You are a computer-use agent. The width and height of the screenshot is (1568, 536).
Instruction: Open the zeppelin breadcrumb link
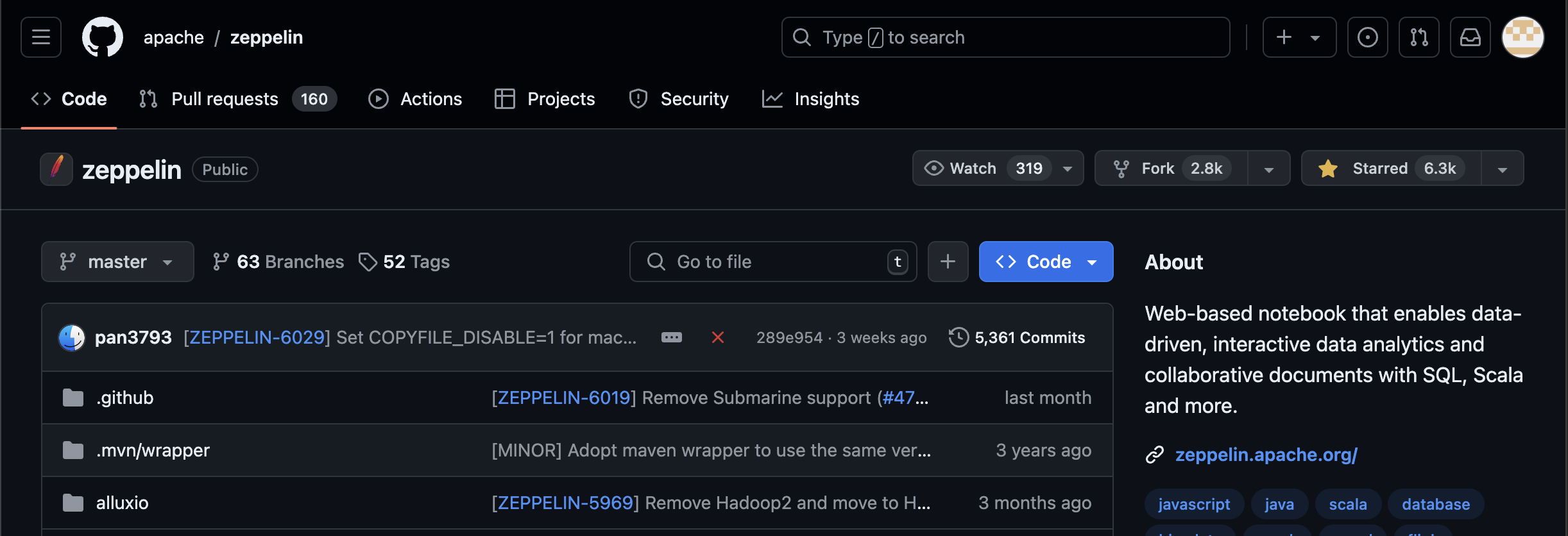(x=266, y=37)
